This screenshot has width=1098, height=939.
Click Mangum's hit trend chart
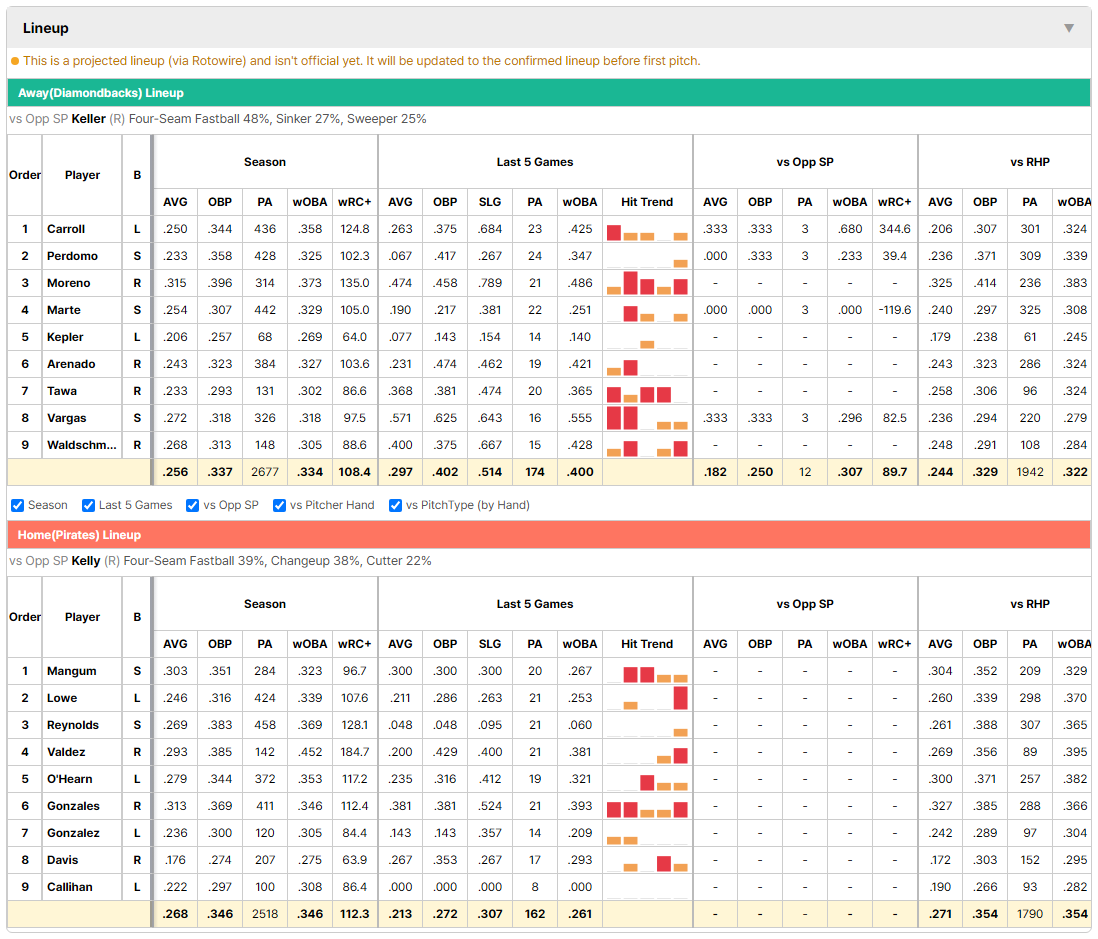[647, 672]
